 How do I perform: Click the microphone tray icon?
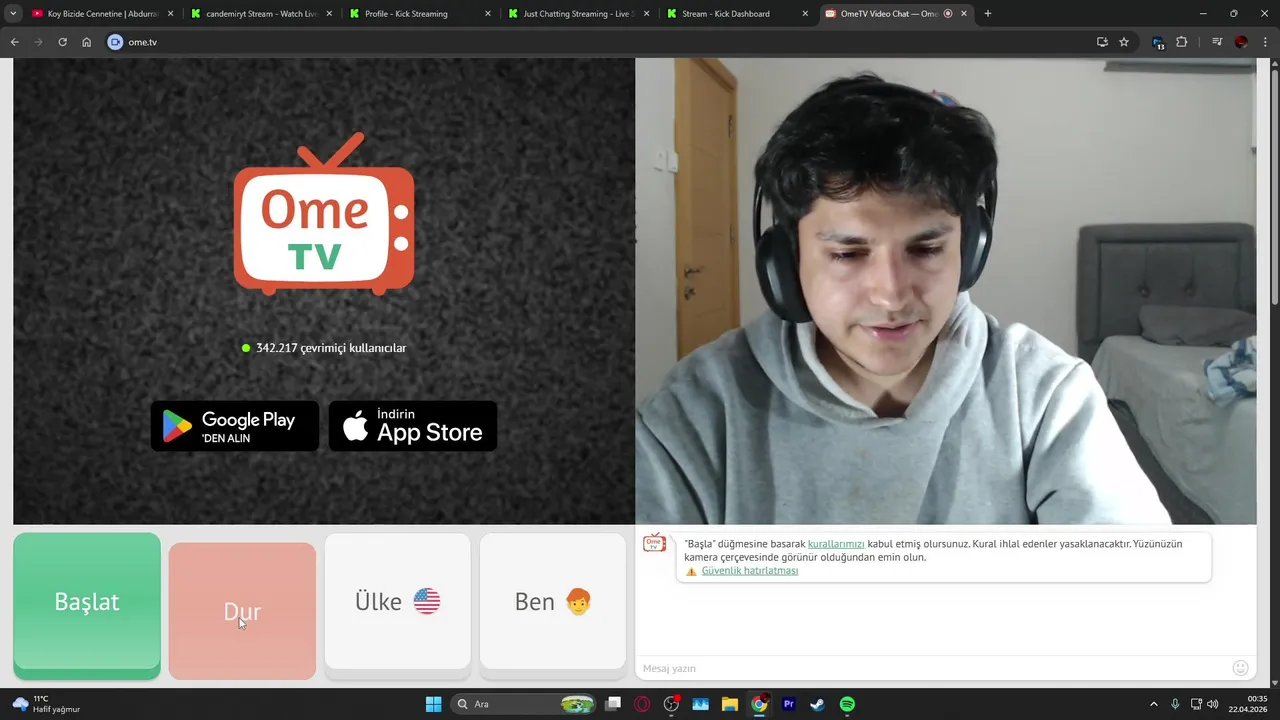click(1175, 704)
